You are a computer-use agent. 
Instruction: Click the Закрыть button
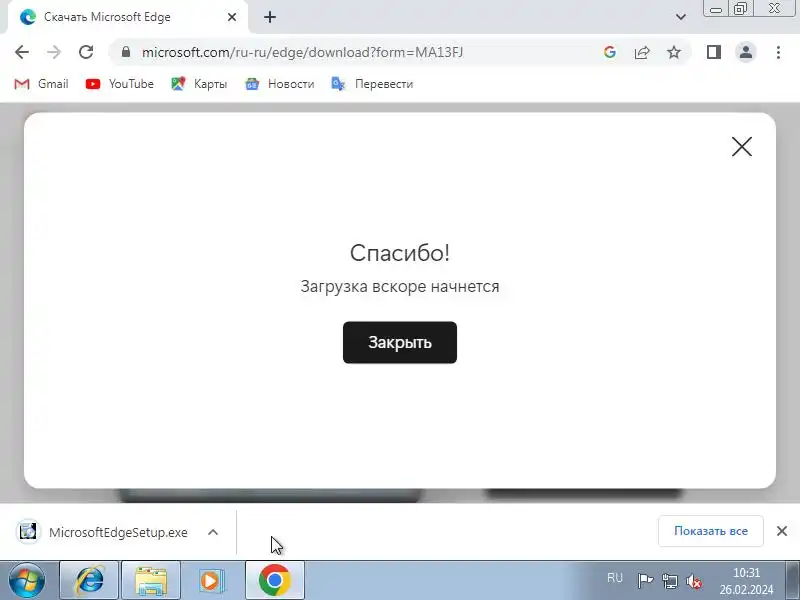click(400, 342)
